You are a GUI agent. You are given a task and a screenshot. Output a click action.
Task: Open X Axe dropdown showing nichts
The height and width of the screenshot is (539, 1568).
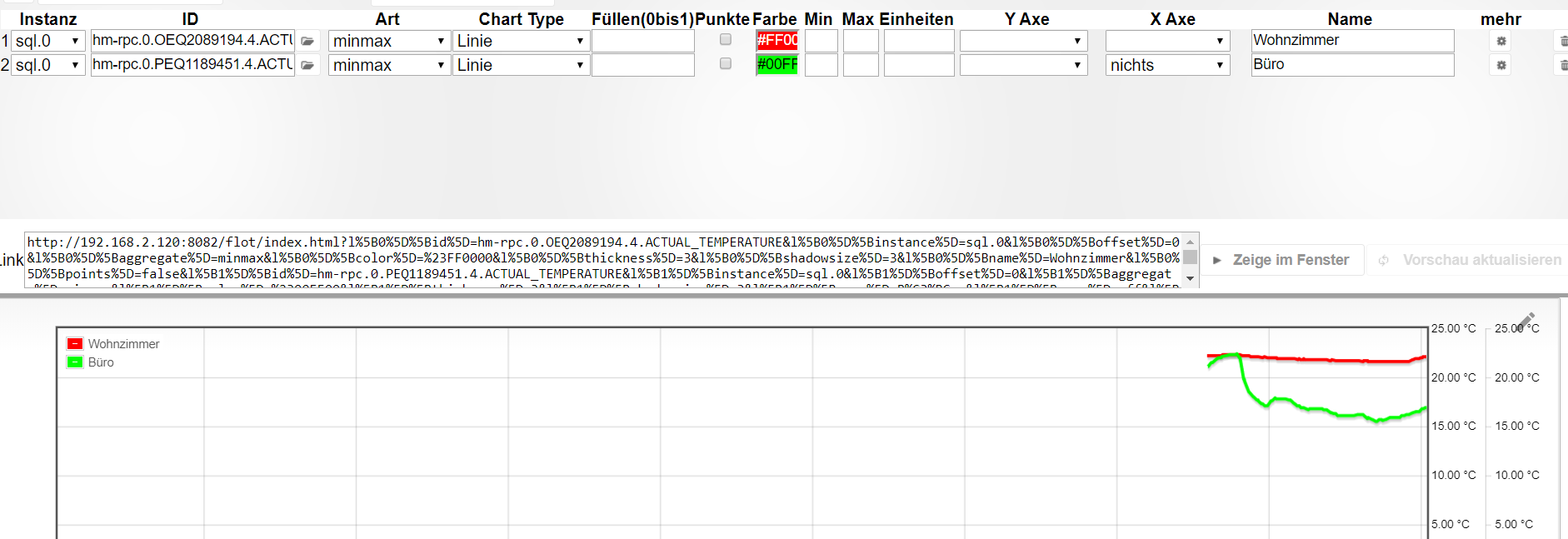[1167, 65]
